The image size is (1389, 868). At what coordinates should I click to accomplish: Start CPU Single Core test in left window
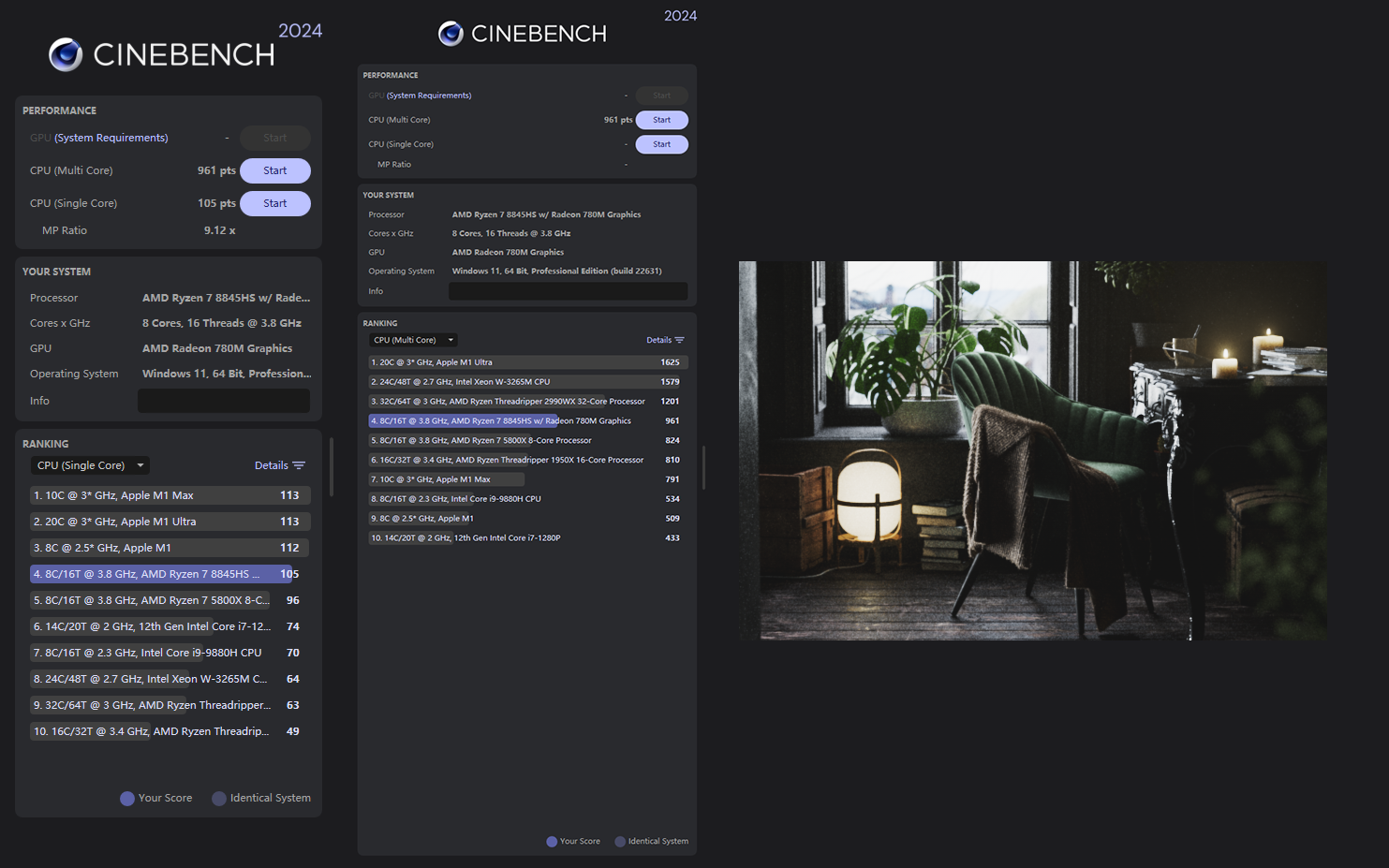pyautogui.click(x=275, y=203)
